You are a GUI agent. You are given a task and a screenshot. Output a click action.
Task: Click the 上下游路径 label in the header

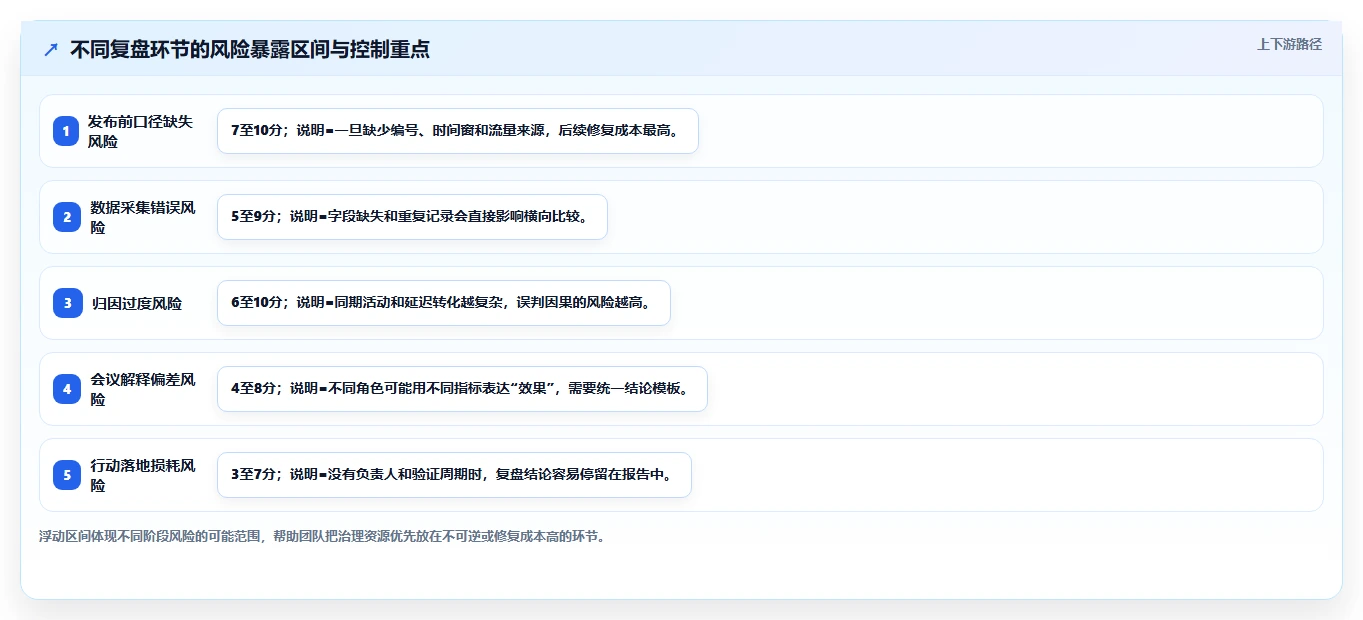(x=1289, y=44)
